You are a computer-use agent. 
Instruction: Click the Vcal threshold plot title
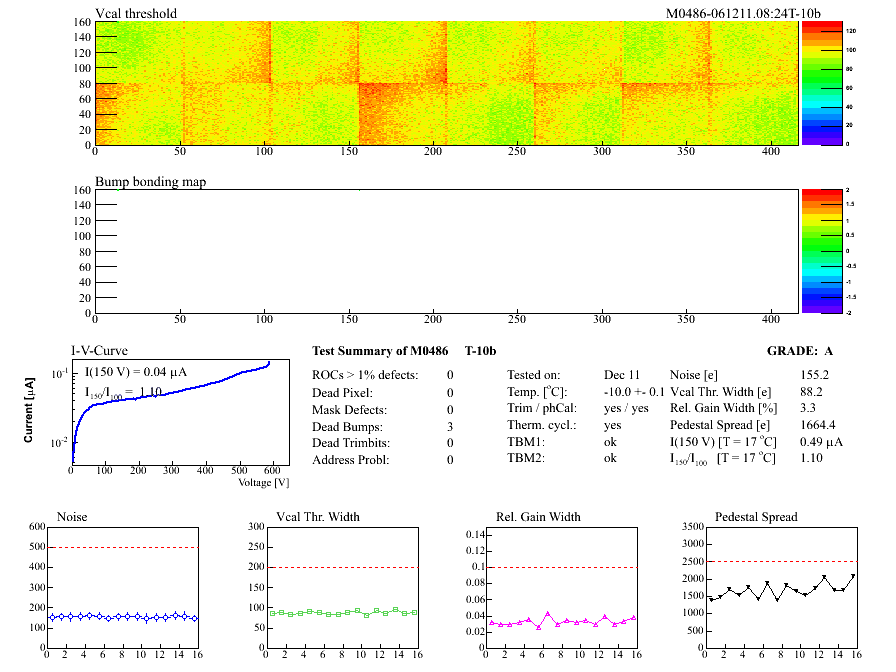pyautogui.click(x=136, y=13)
